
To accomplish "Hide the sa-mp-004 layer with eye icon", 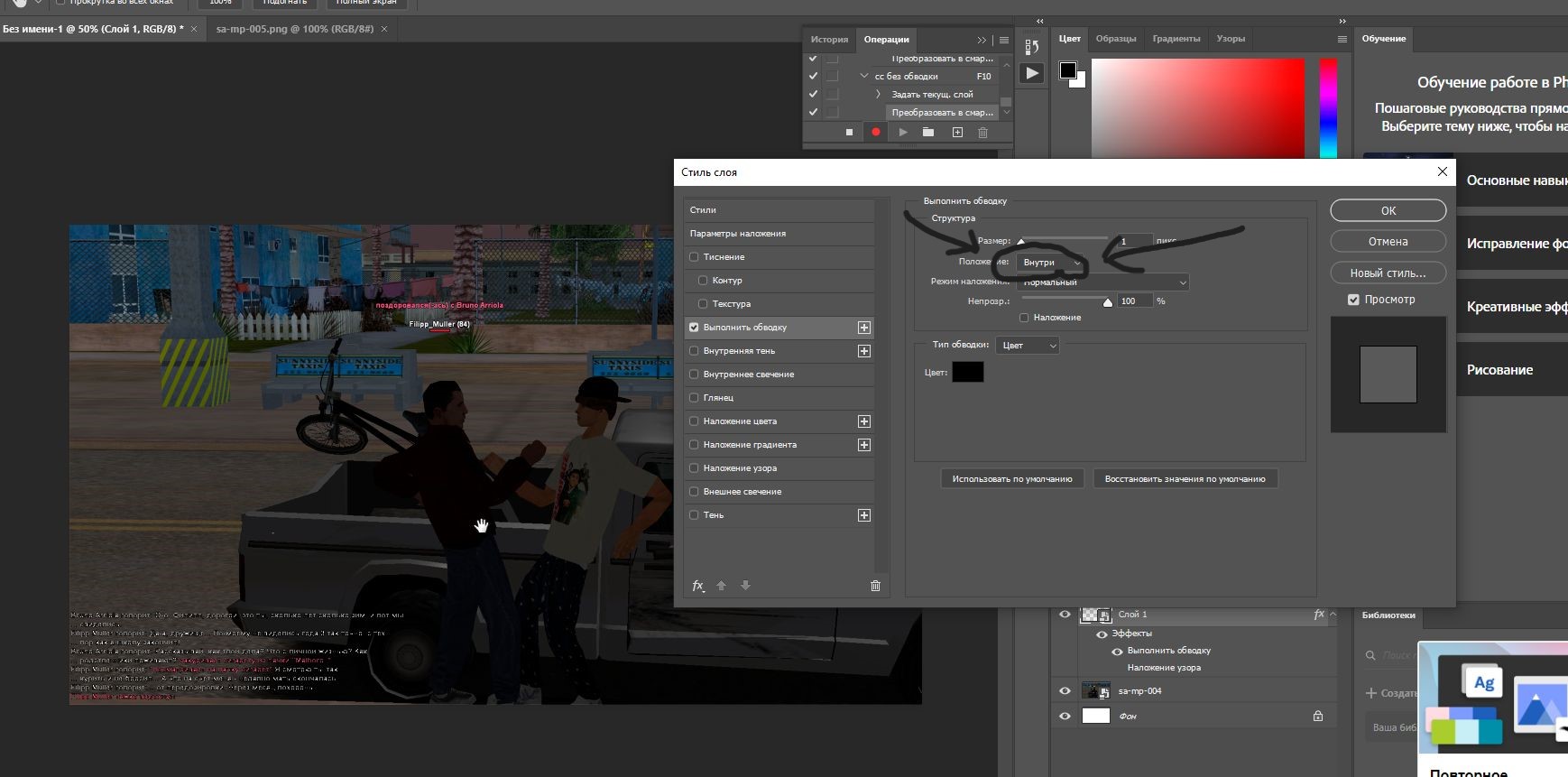I will pyautogui.click(x=1065, y=690).
